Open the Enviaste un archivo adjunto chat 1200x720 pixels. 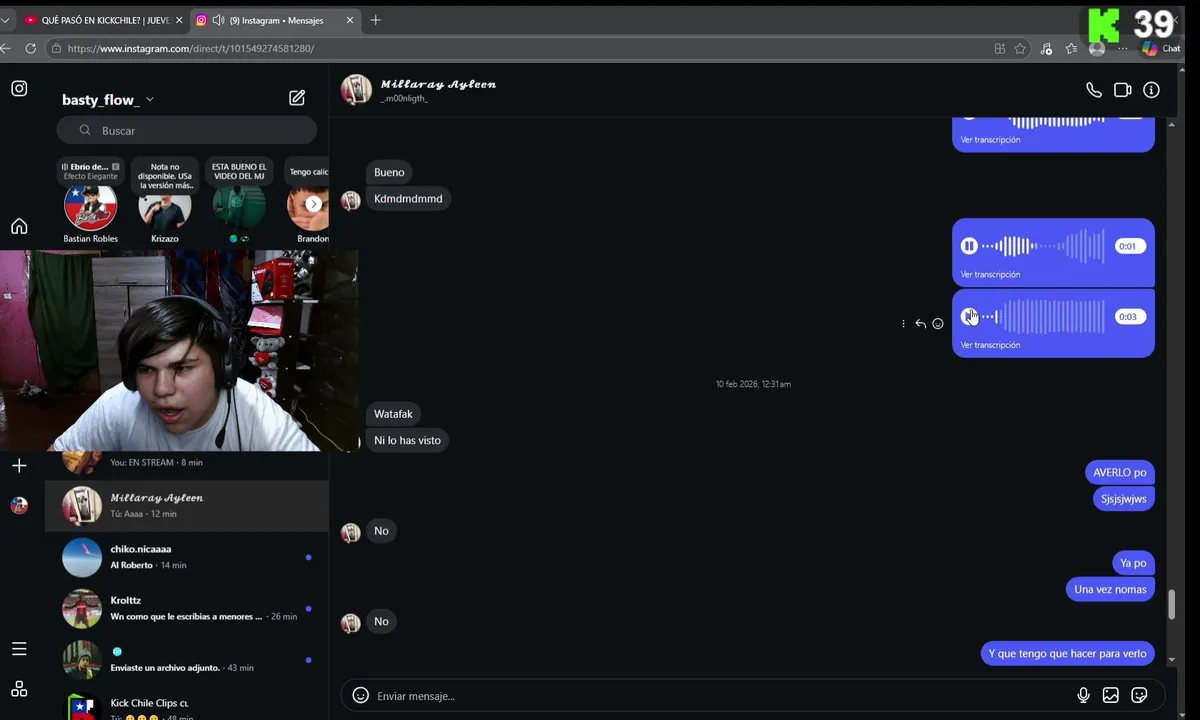pyautogui.click(x=187, y=660)
